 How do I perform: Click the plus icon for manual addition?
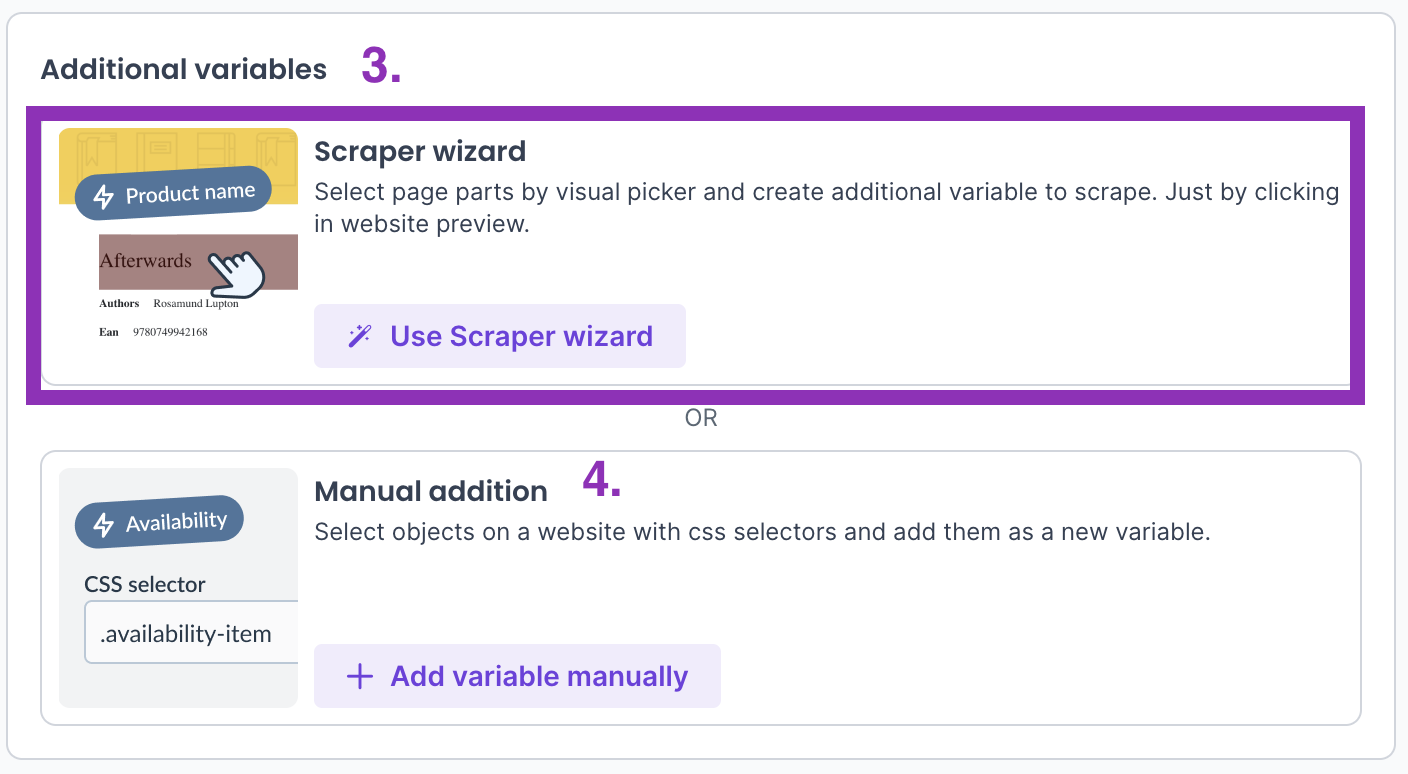click(359, 677)
